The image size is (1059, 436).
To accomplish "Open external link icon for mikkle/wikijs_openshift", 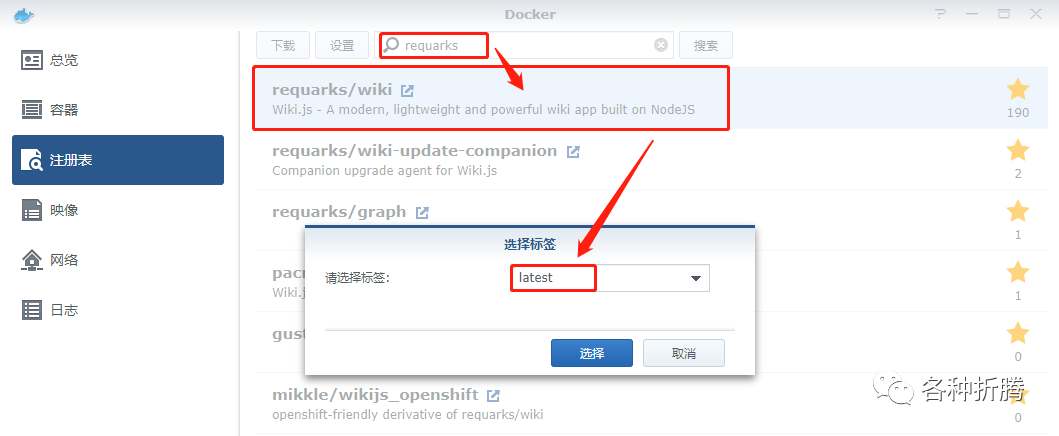I will point(494,395).
